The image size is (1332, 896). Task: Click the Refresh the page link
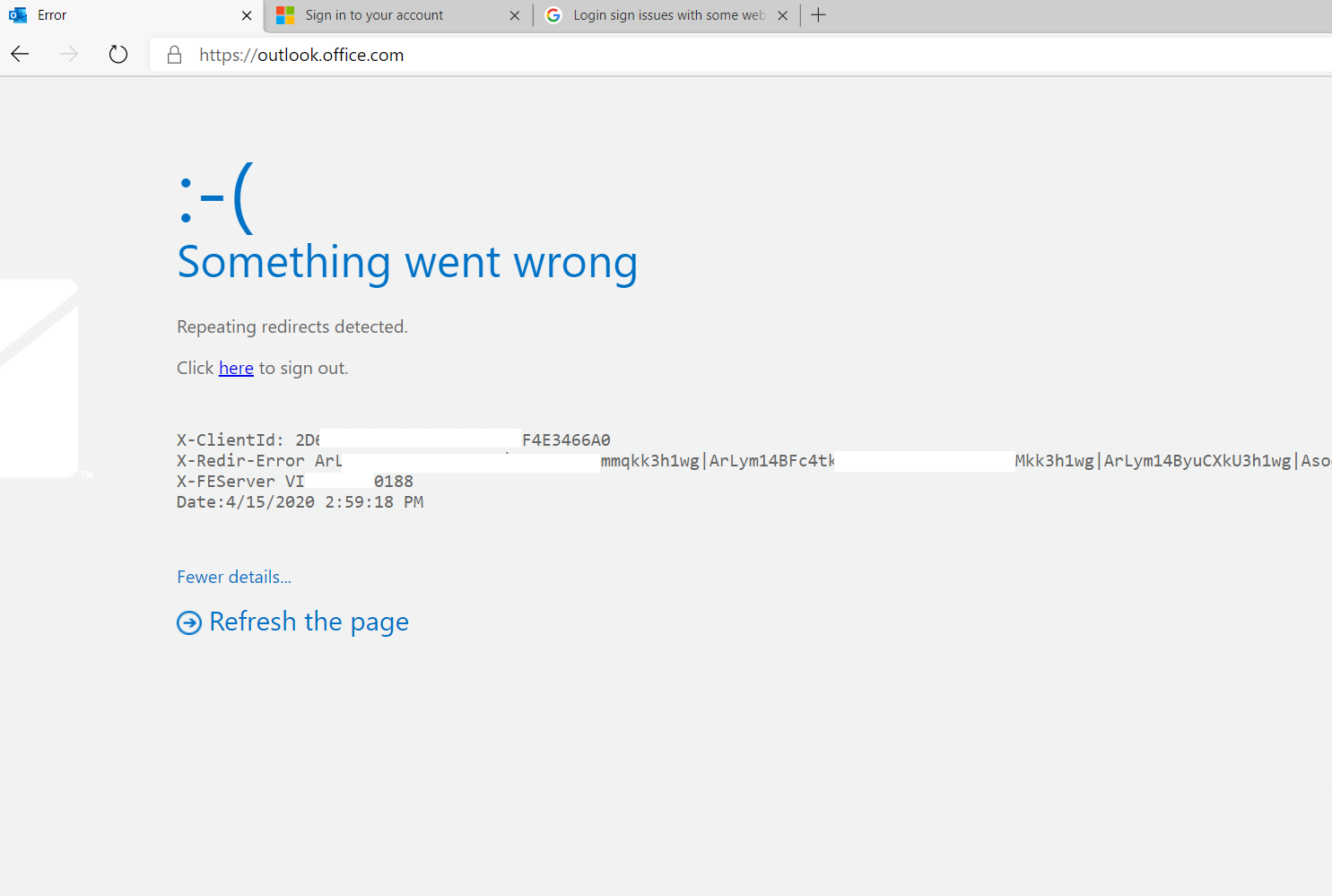309,622
